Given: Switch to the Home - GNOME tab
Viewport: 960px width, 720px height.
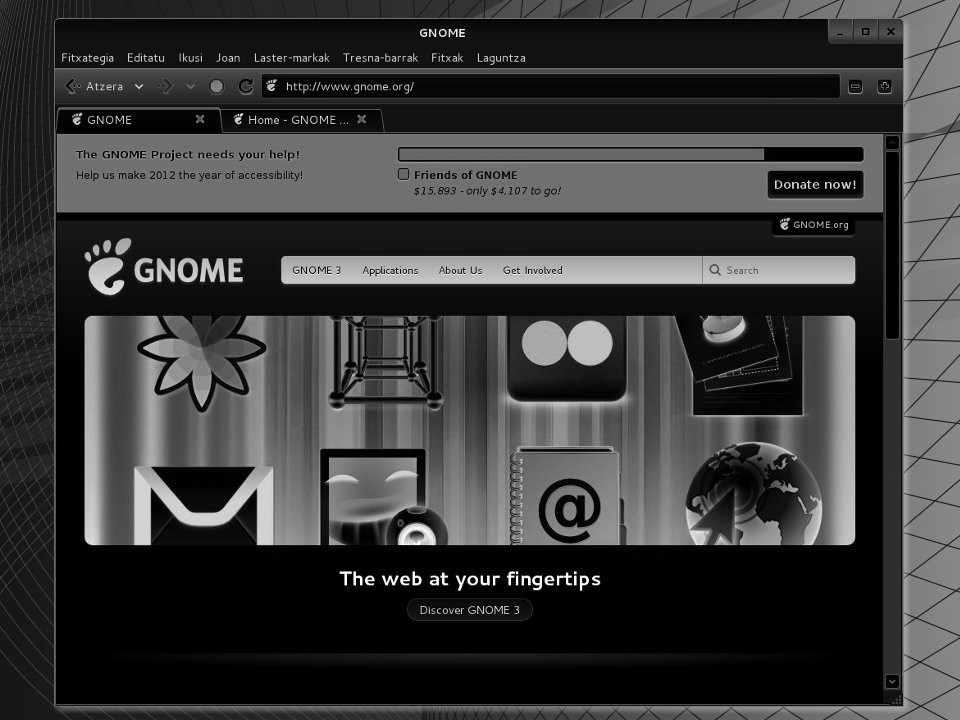Looking at the screenshot, I should click(x=302, y=120).
